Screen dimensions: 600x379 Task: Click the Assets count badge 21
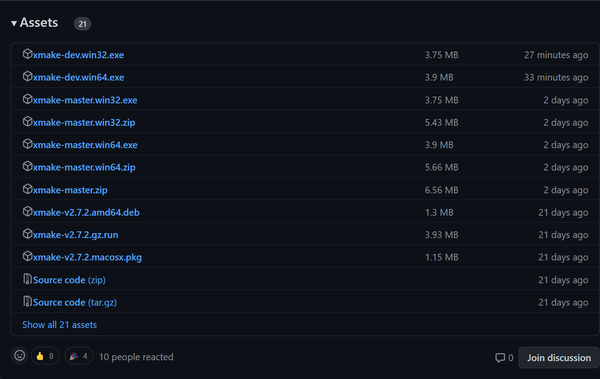click(x=82, y=24)
